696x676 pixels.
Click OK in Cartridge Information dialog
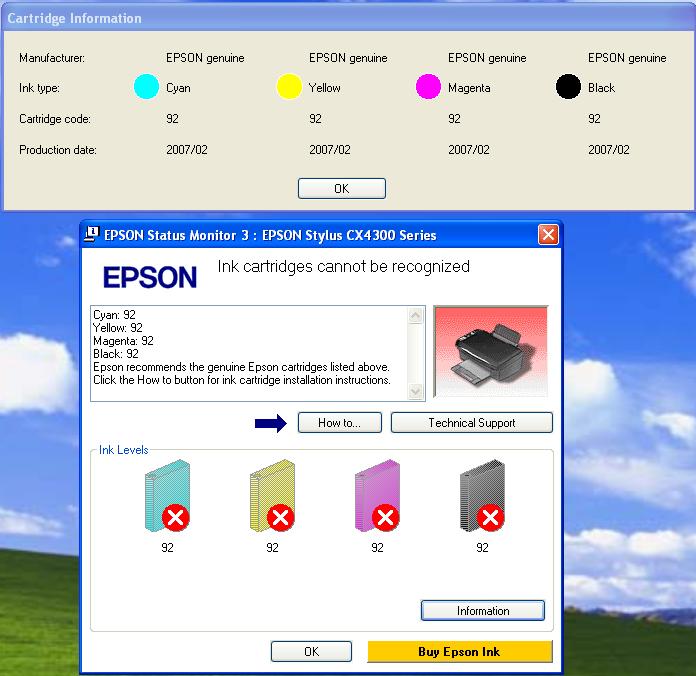coord(342,189)
